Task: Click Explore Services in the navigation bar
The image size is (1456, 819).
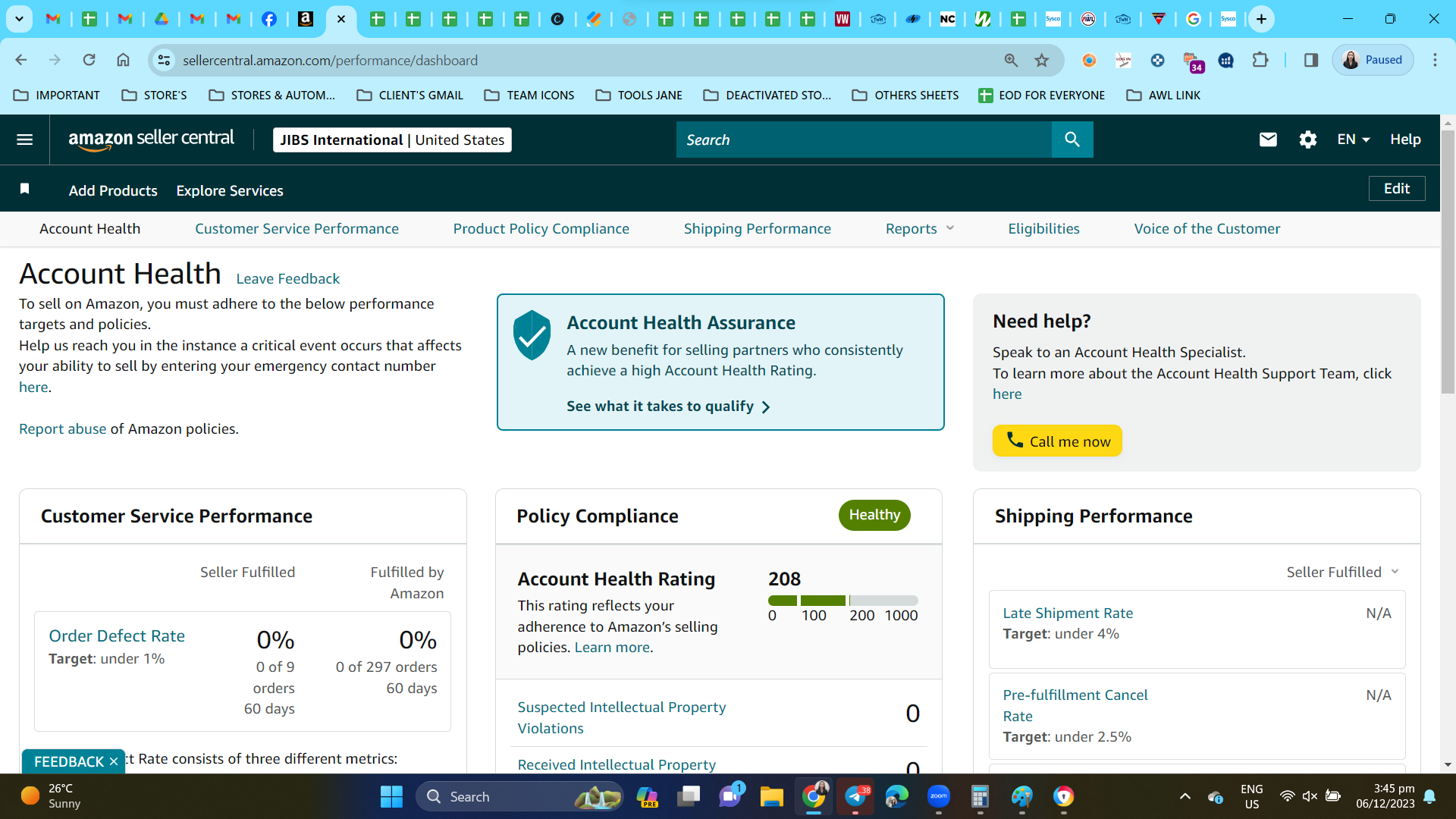Action: (x=230, y=191)
